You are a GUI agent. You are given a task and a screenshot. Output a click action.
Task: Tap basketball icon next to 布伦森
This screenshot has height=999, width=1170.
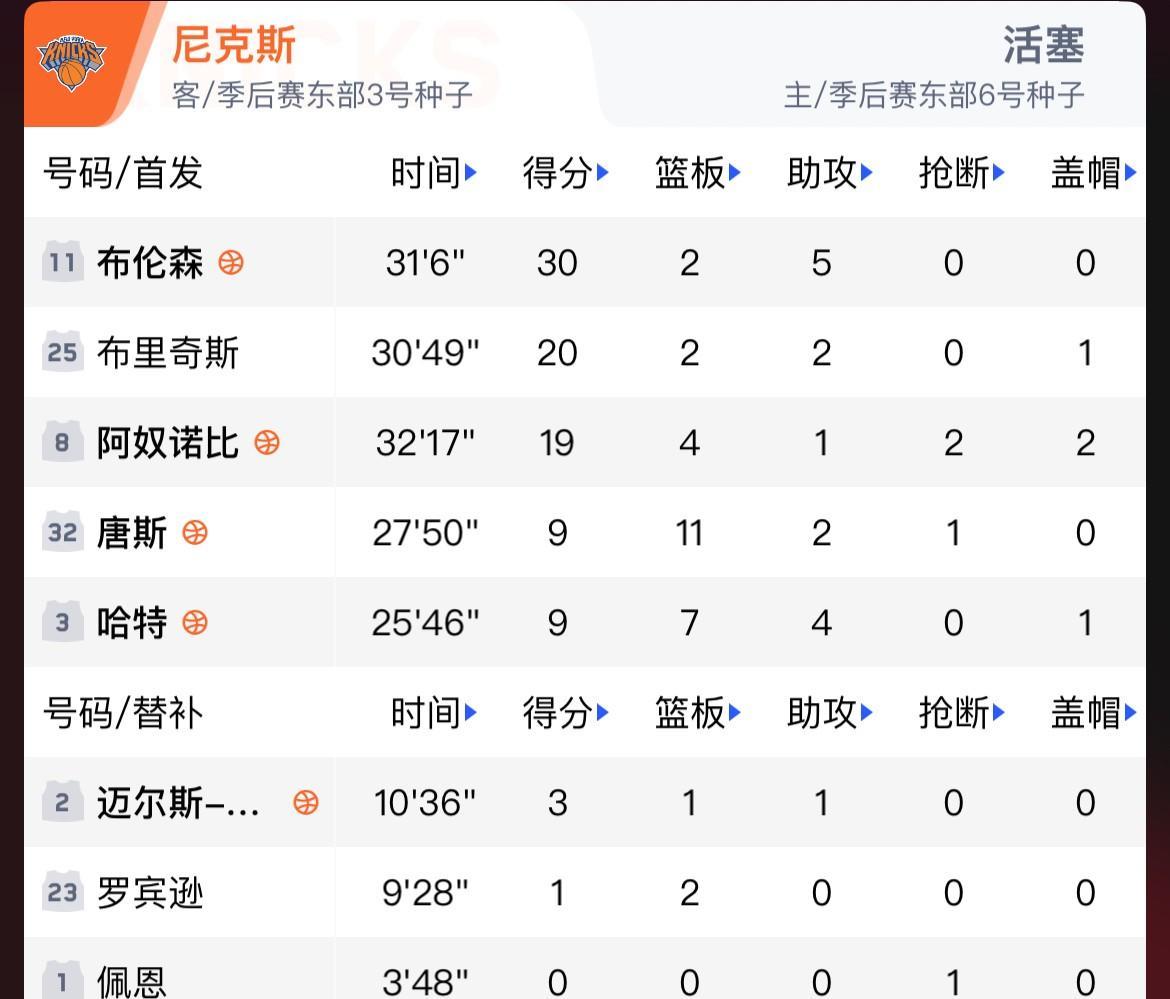(x=231, y=263)
